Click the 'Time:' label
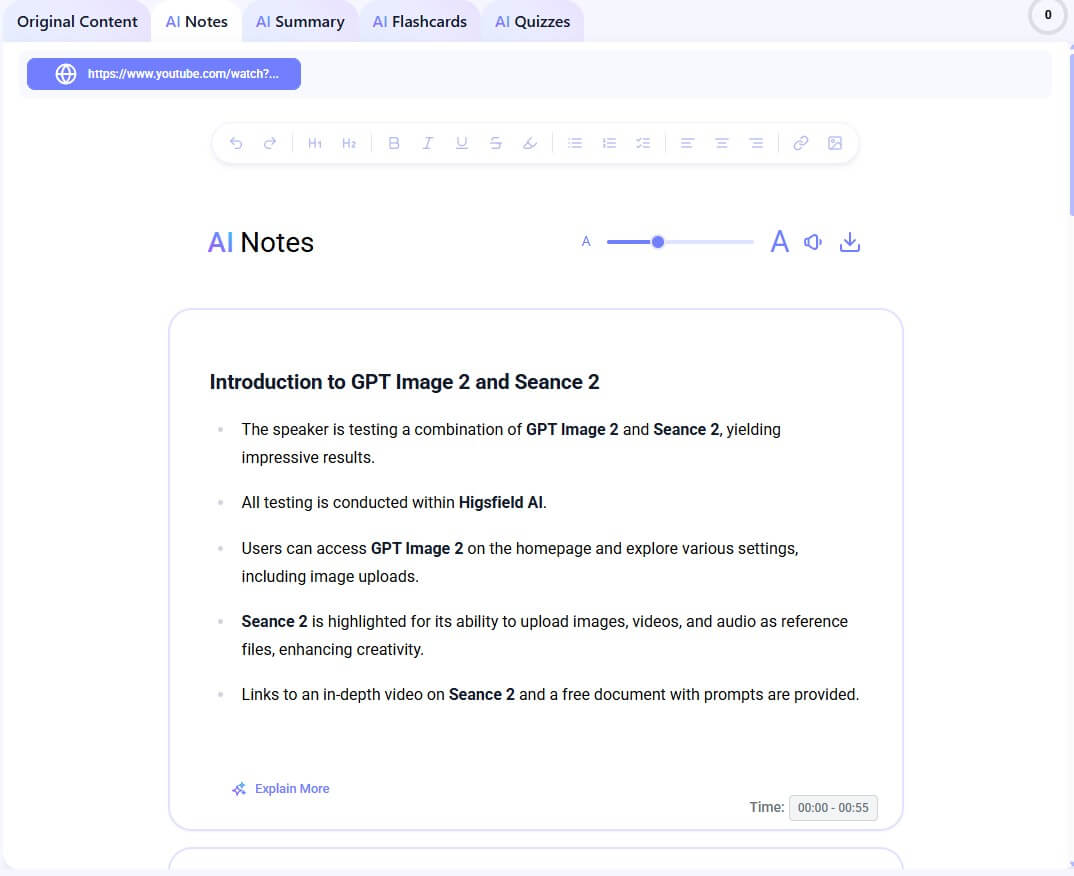This screenshot has height=876, width=1074. (x=766, y=808)
